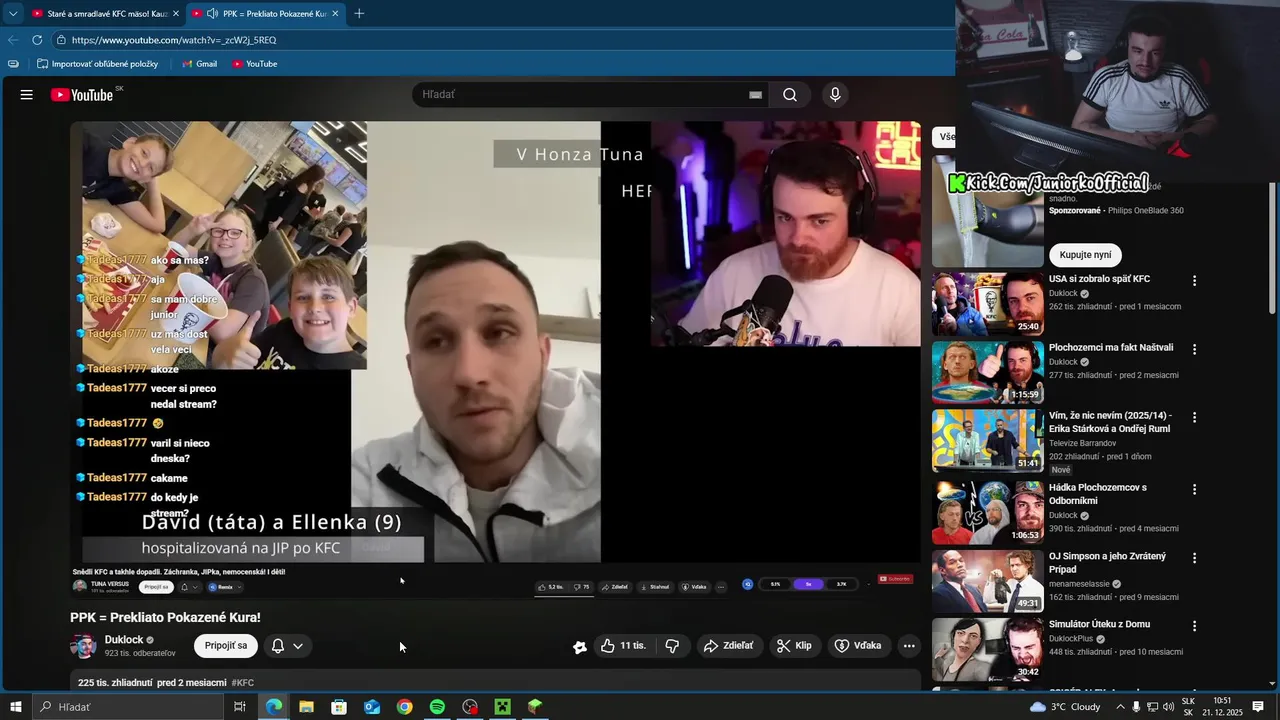The height and width of the screenshot is (720, 1280).
Task: Play 'USA si zobralo späť KFC' thumbnail
Action: (x=987, y=304)
